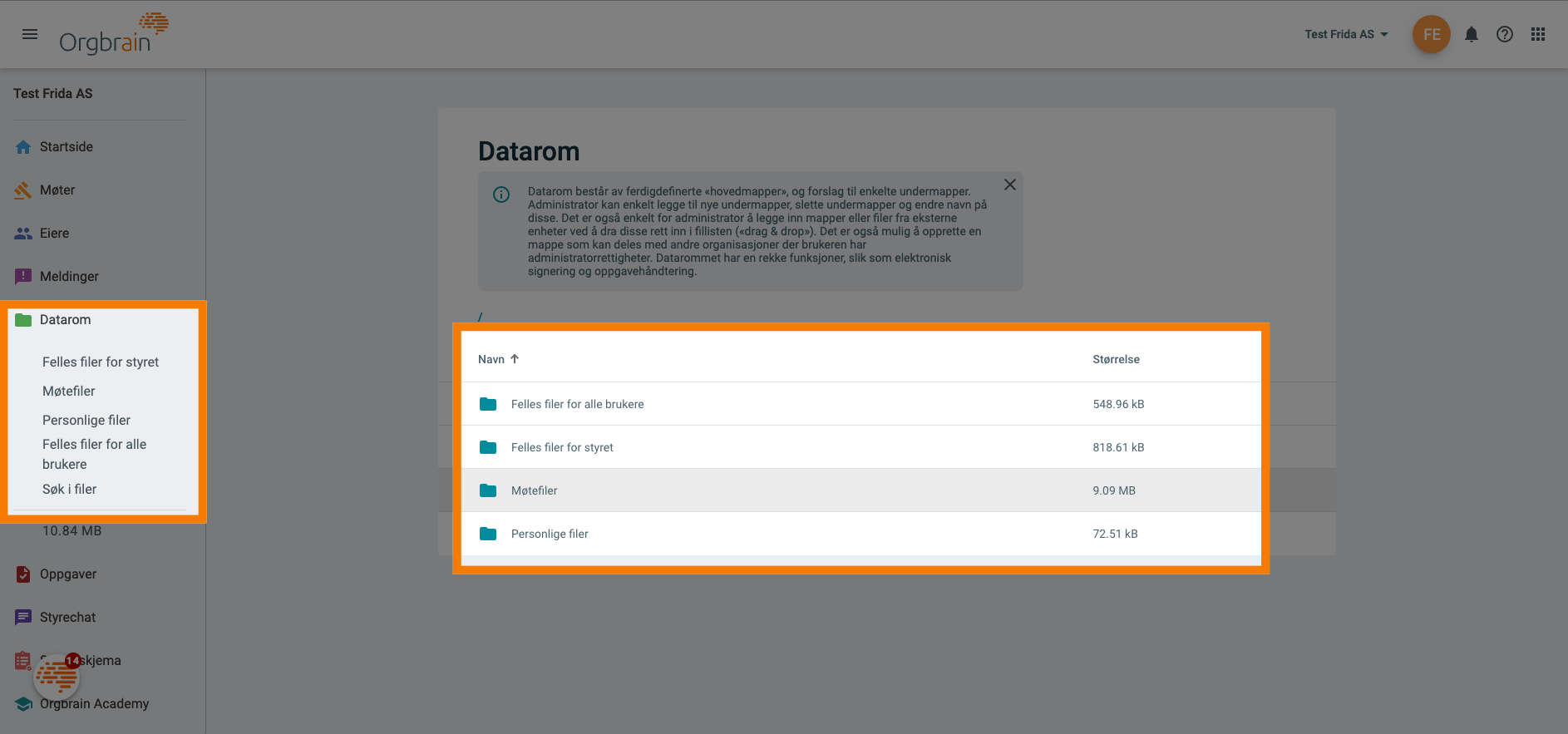Viewport: 1568px width, 734px height.
Task: Click the Møtefiler folder icon in table
Action: pyautogui.click(x=488, y=490)
